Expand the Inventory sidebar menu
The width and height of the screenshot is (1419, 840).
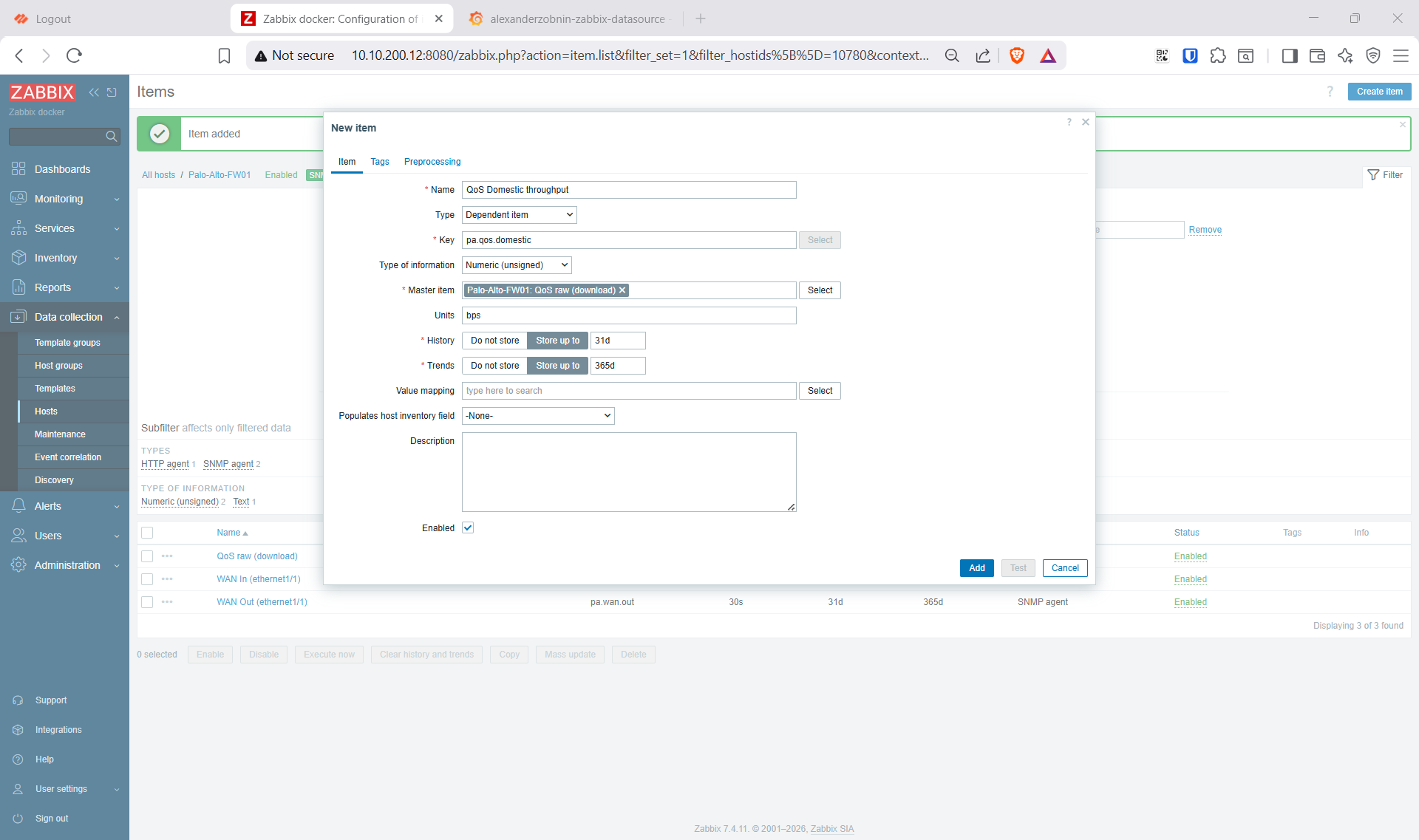coord(64,258)
